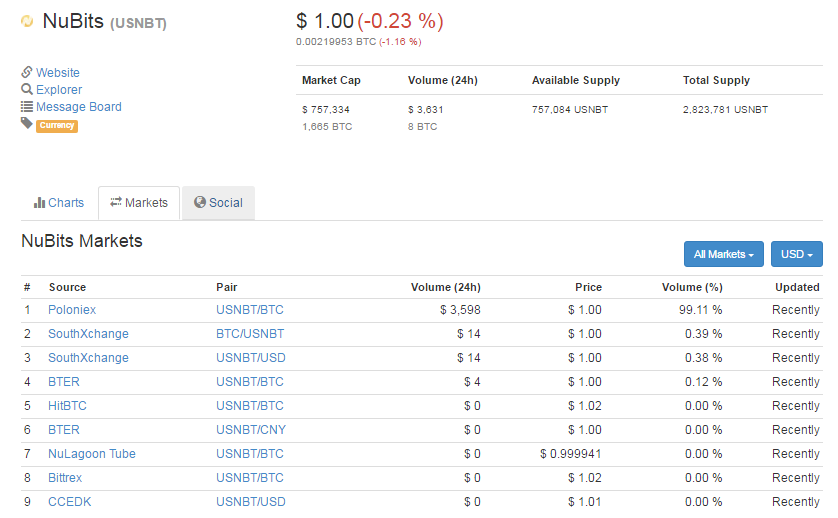The image size is (838, 518).
Task: Click USNBT/BTC pair for NuLagoon Tube
Action: [250, 454]
